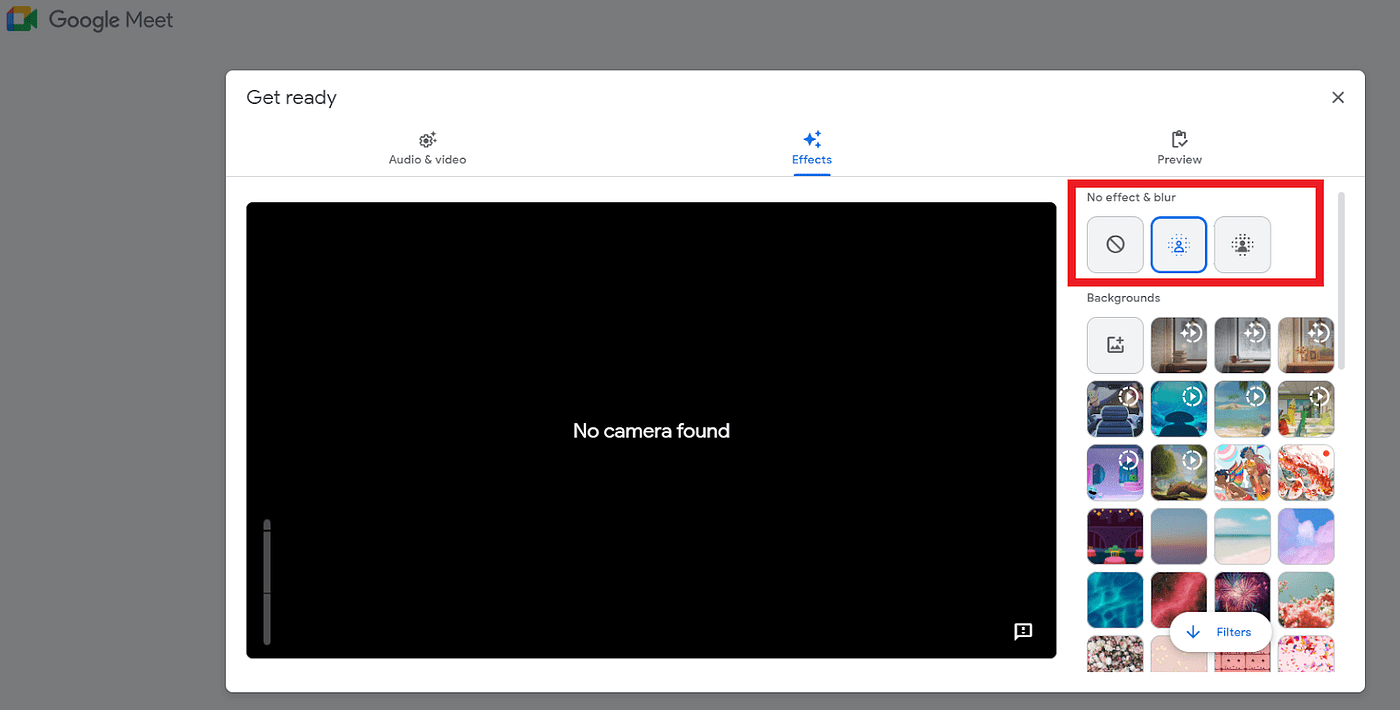Select the sunset gradient sky background
The image size is (1400, 710).
pos(1179,537)
